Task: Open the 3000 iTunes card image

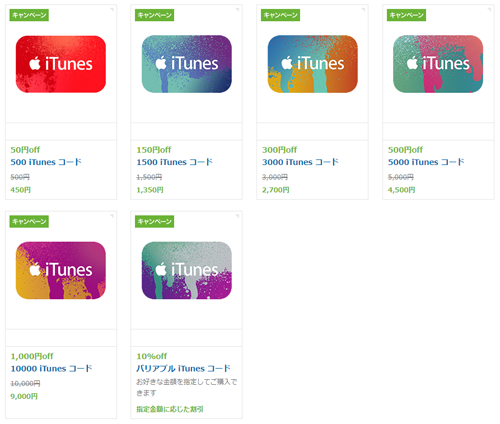Action: (313, 64)
